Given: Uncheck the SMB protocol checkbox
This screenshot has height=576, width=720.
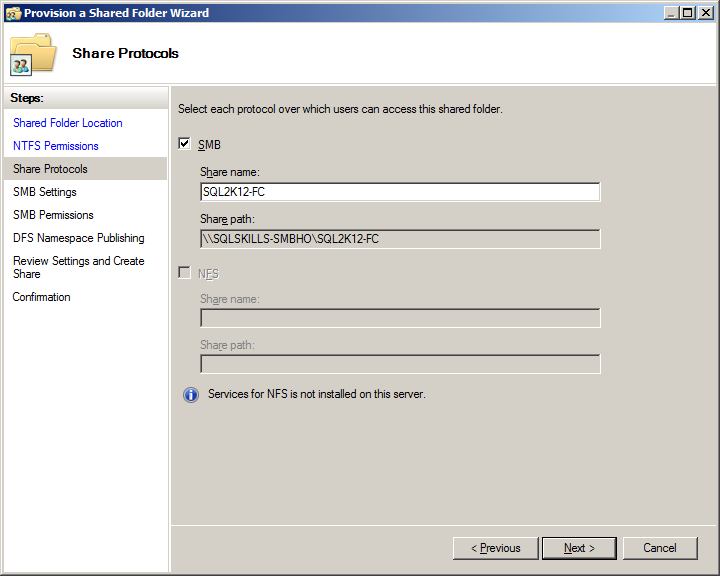Looking at the screenshot, I should [x=184, y=144].
